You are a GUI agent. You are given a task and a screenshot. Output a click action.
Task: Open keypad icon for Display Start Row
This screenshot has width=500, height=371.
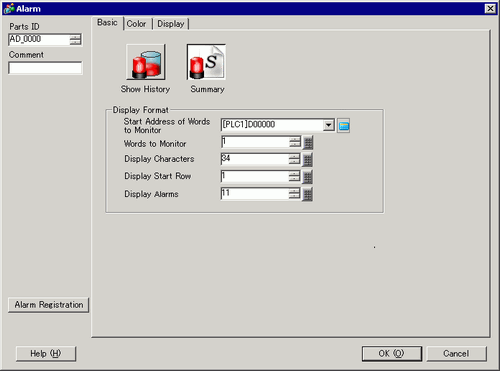(x=308, y=177)
